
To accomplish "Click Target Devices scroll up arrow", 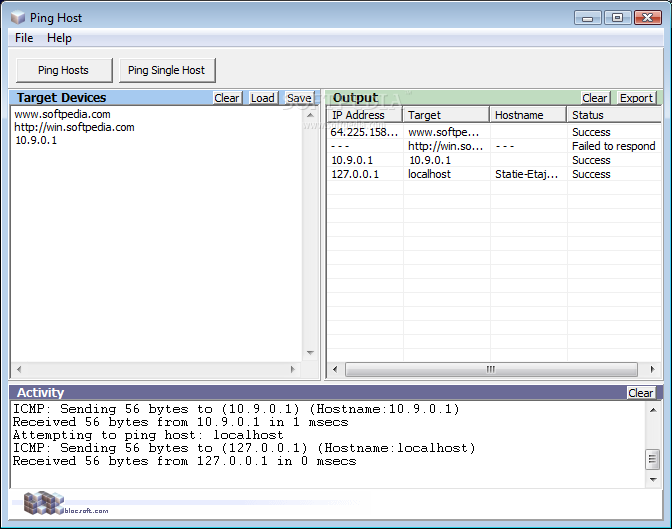I will [x=311, y=115].
